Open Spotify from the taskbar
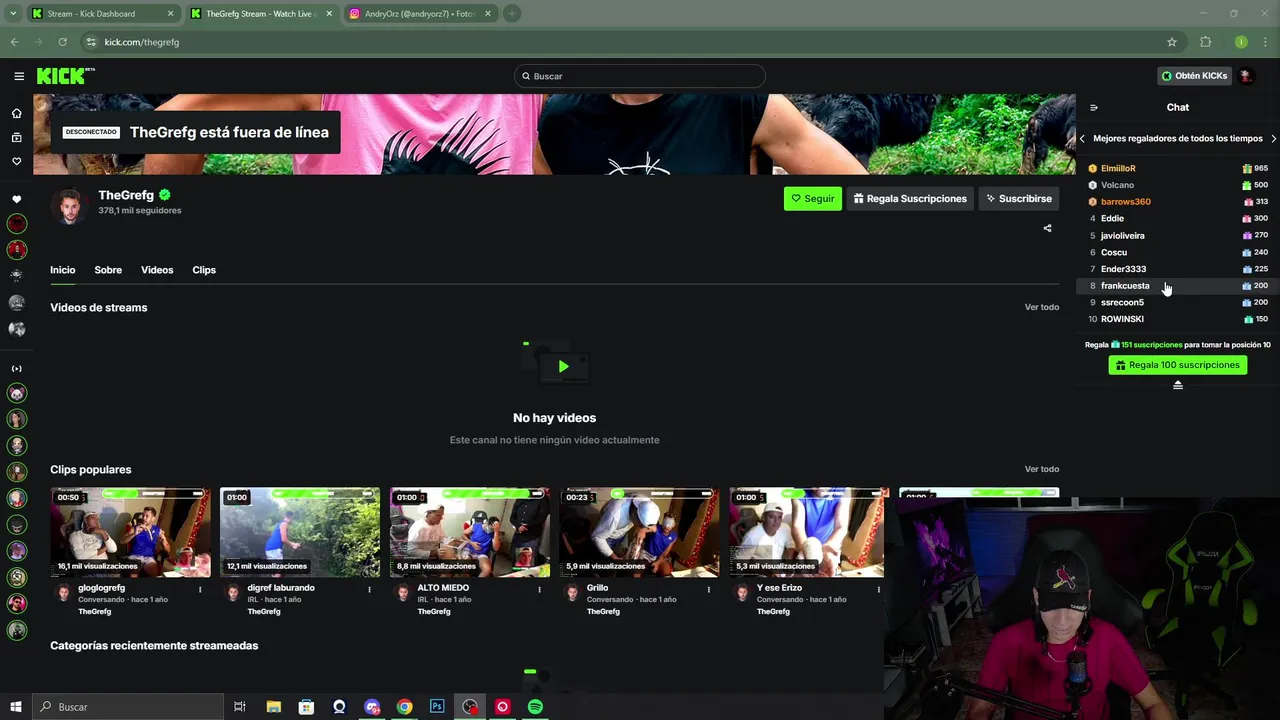 pos(535,707)
